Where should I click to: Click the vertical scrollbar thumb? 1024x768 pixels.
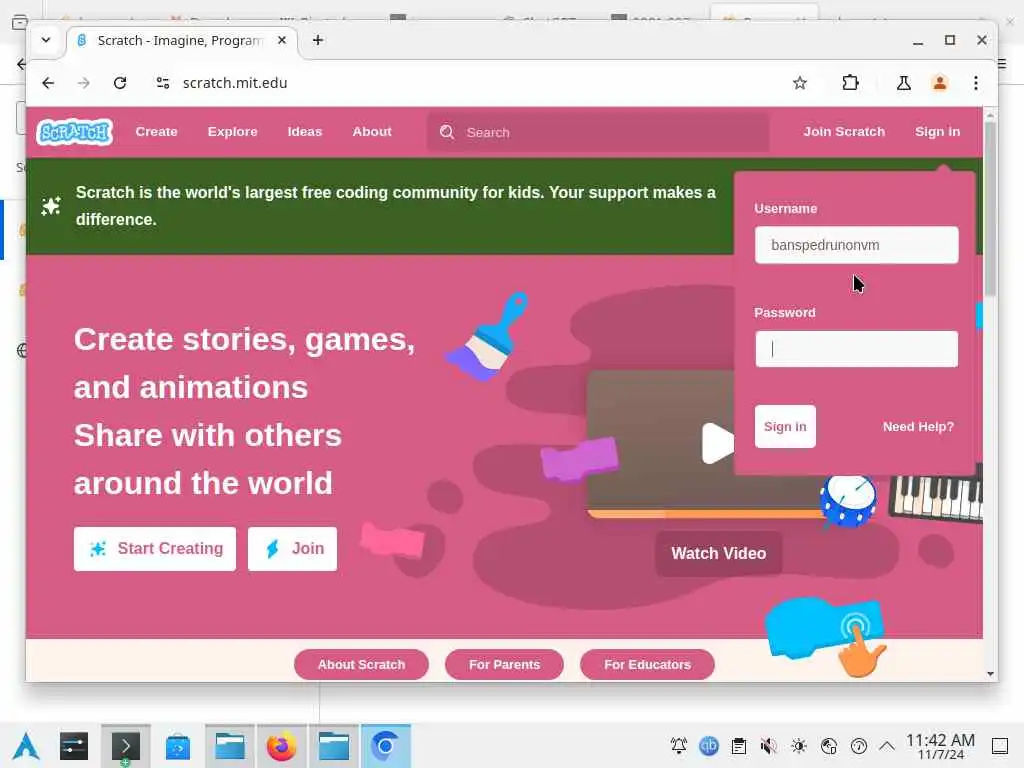pos(991,209)
